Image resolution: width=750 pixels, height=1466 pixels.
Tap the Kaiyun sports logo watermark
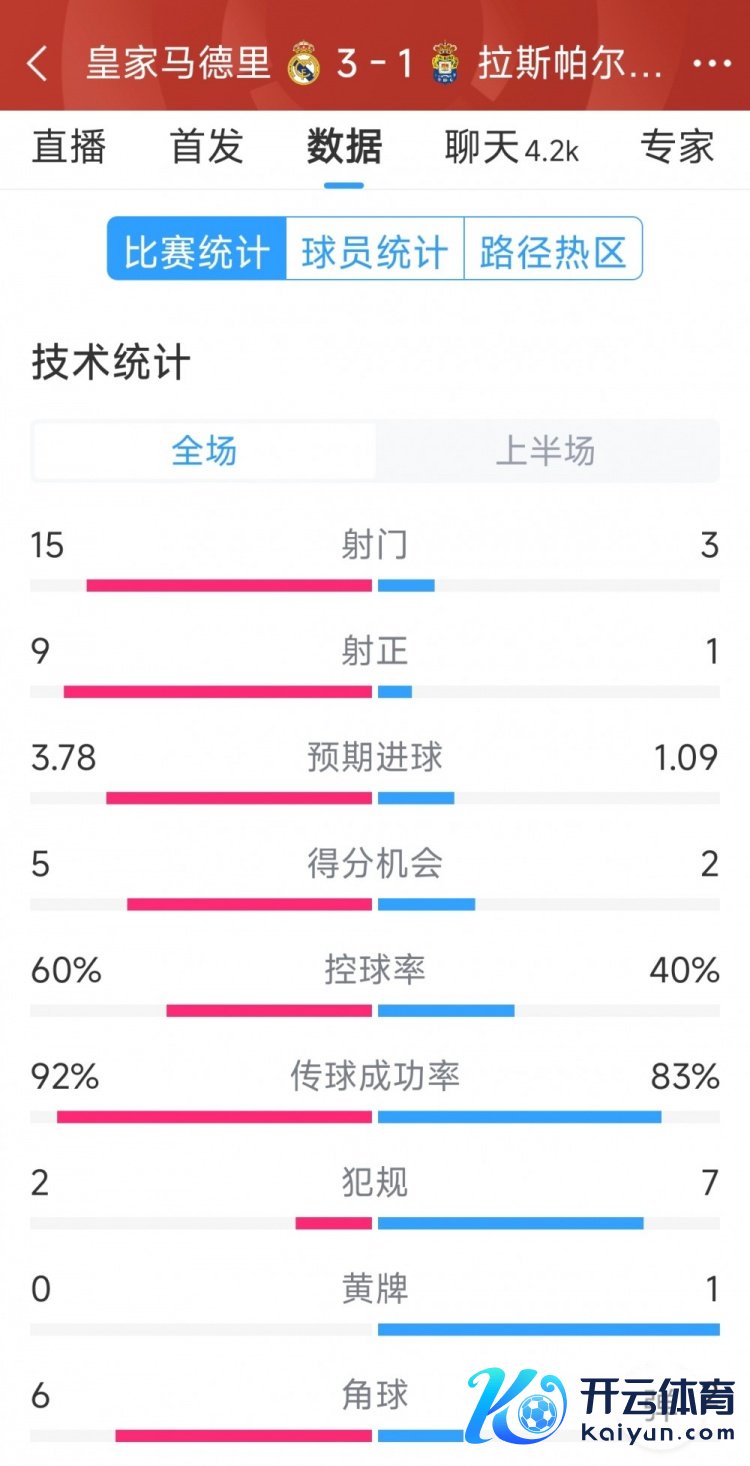(603, 1403)
